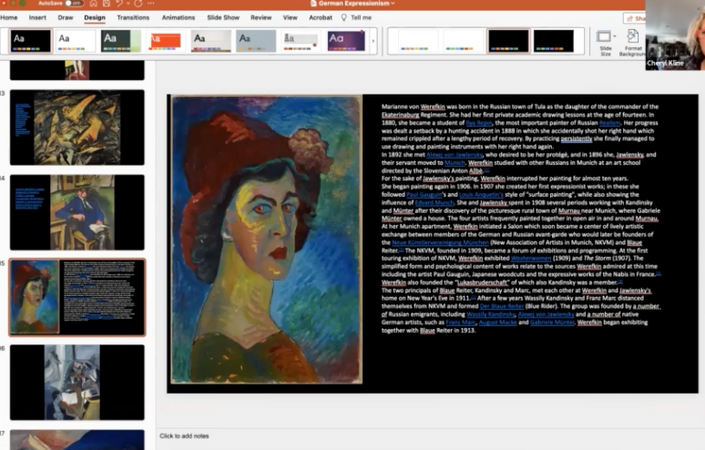Viewport: 705px width, 450px height.
Task: Open the Slide Size dropdown arrow
Action: 614,36
